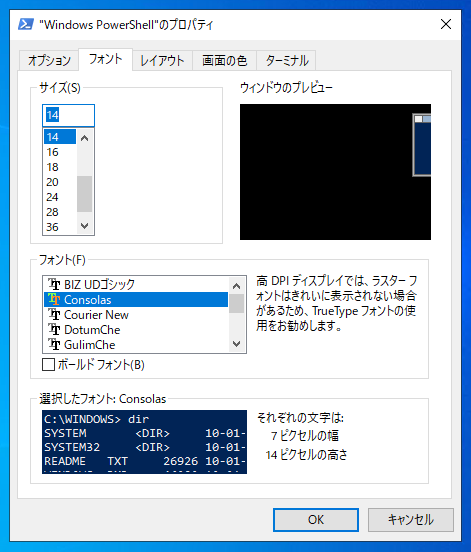
Task: Click the small window thumbnail in preview
Action: 422,145
